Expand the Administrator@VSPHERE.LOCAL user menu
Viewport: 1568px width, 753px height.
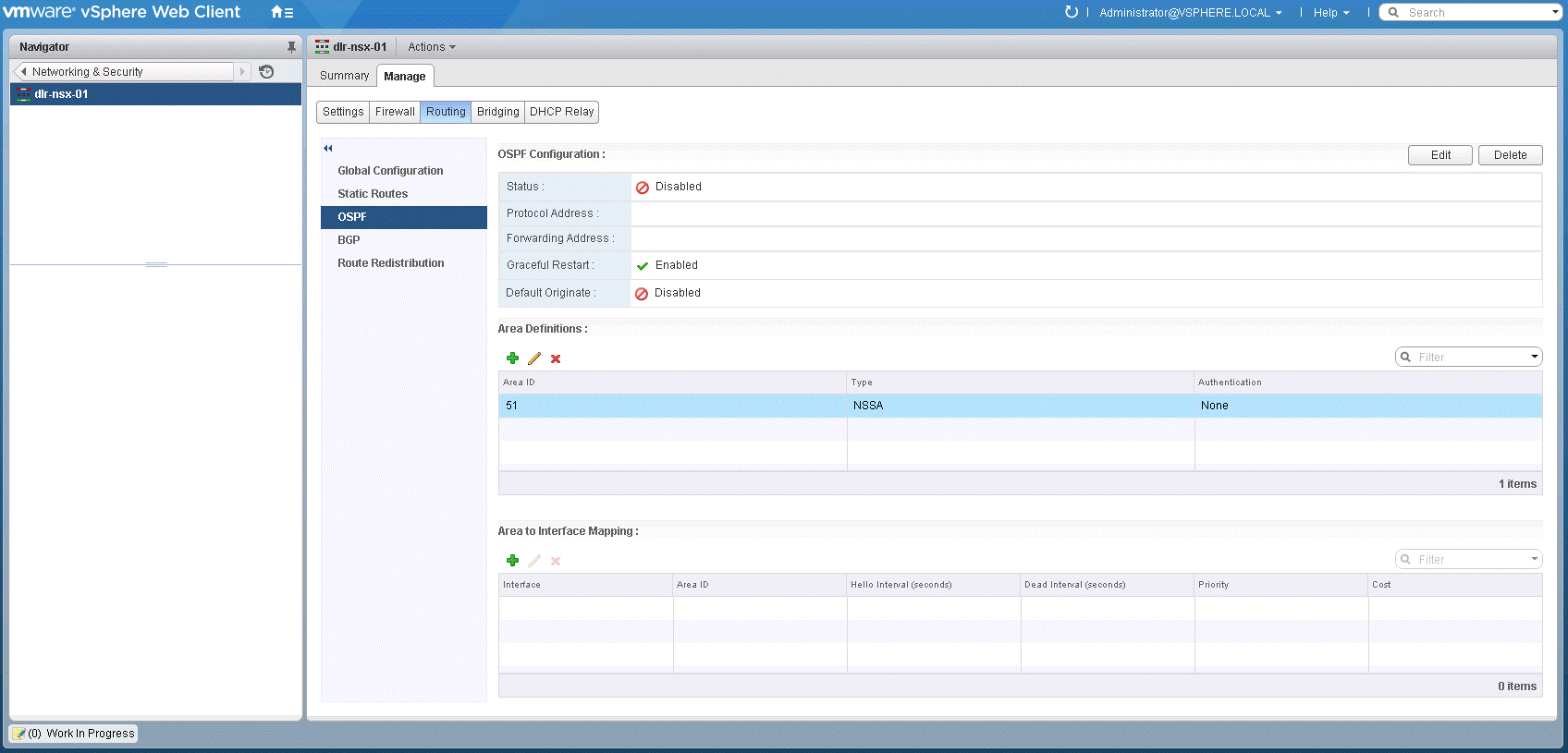1190,13
